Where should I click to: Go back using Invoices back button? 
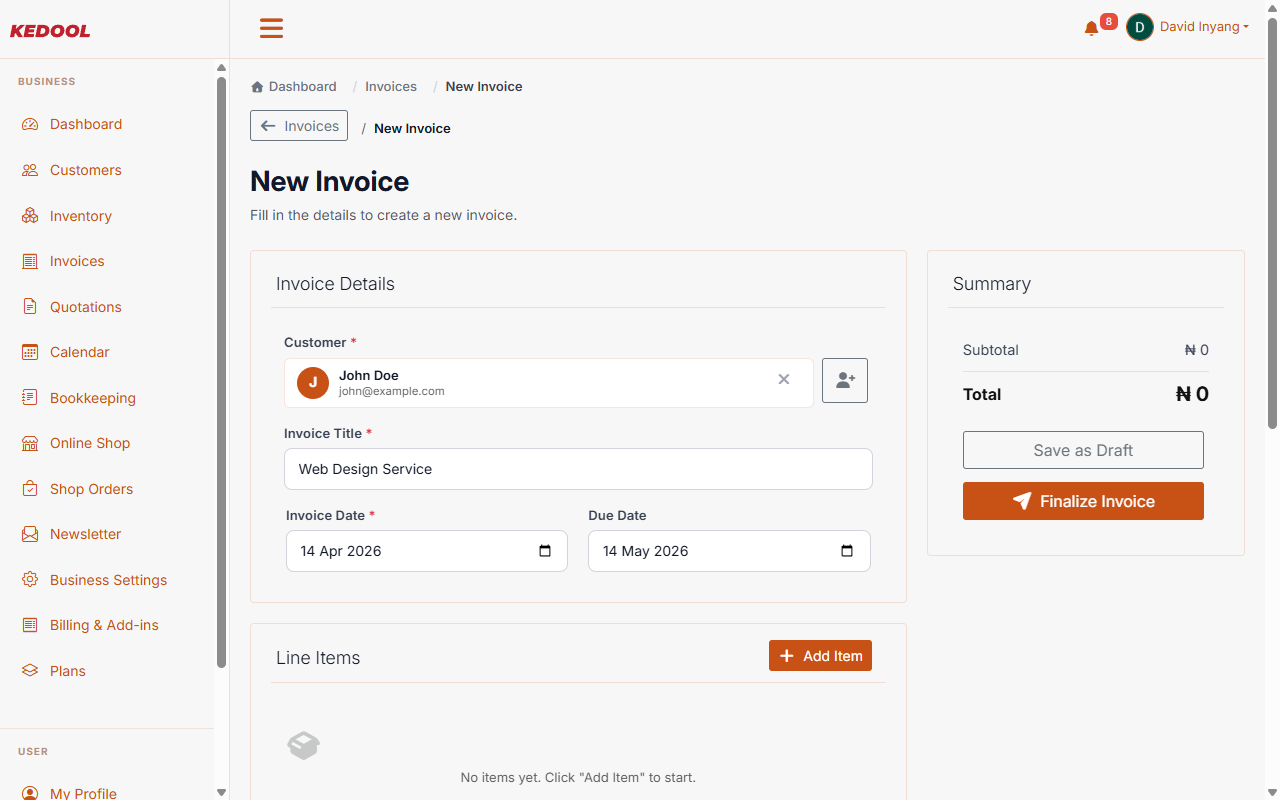point(299,126)
